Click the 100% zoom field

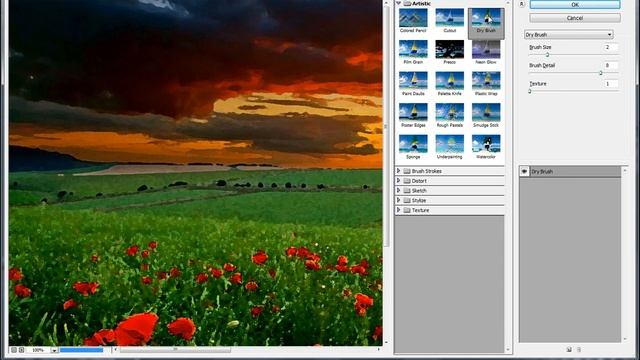click(38, 350)
